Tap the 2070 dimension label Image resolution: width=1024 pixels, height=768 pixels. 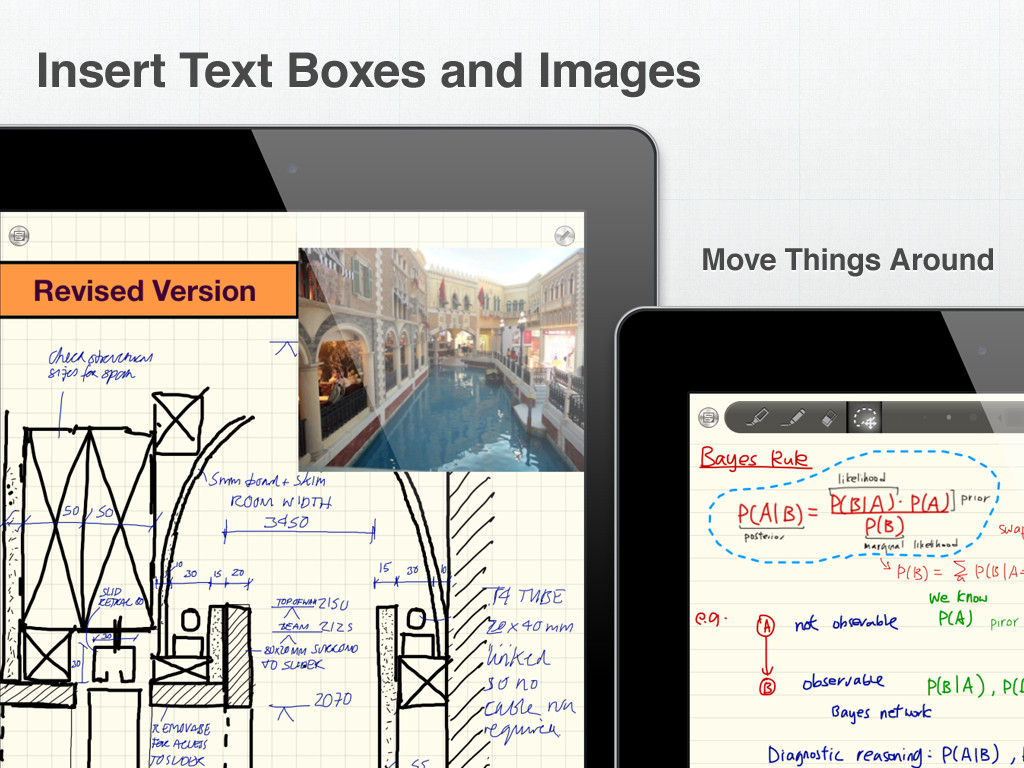(x=333, y=700)
